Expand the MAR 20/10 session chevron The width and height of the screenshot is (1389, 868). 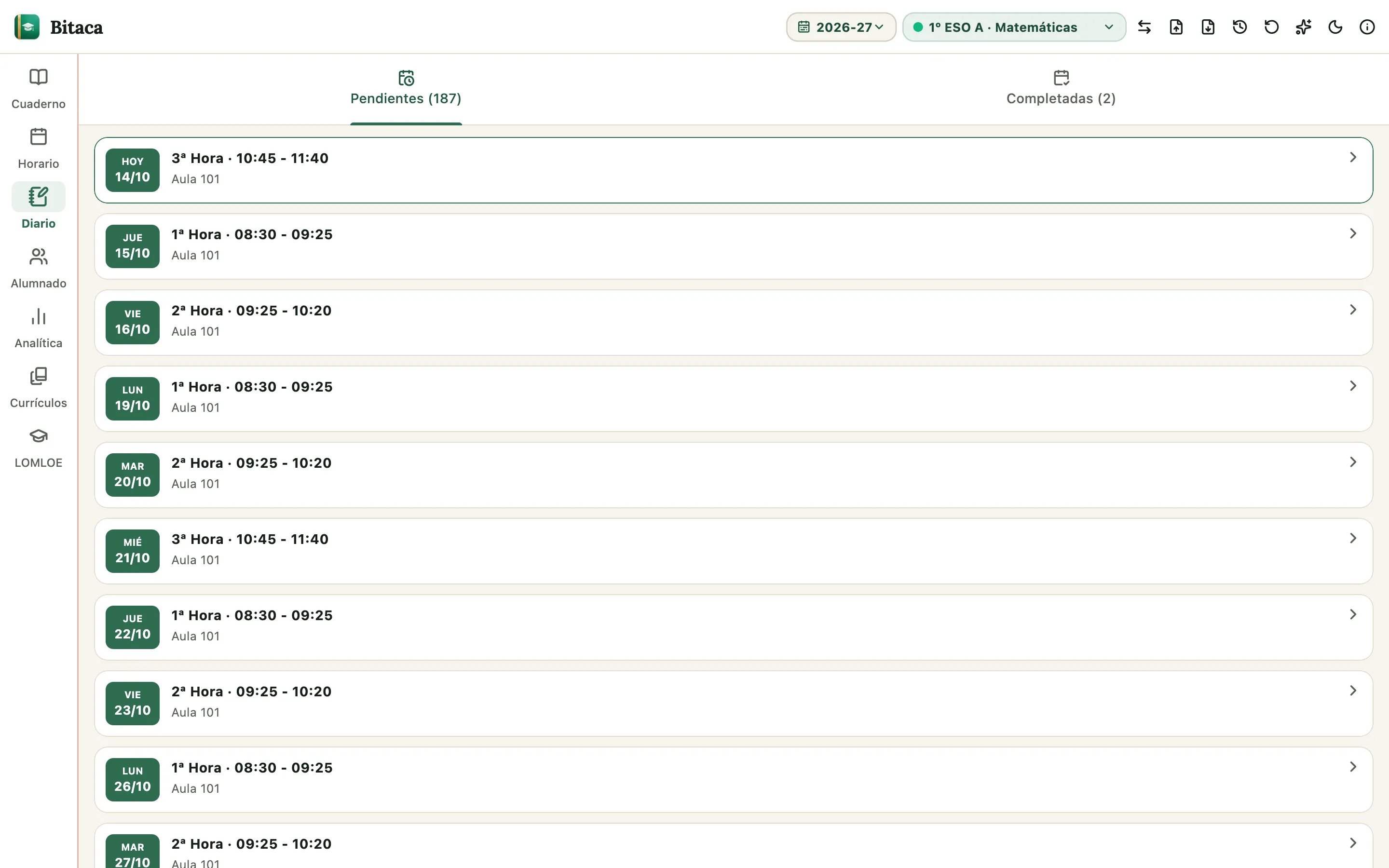click(1353, 462)
